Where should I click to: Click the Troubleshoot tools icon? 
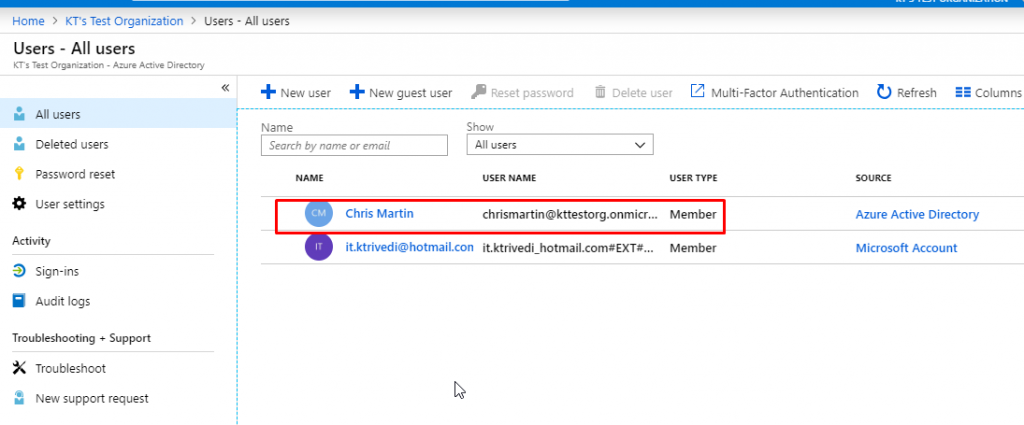point(20,368)
